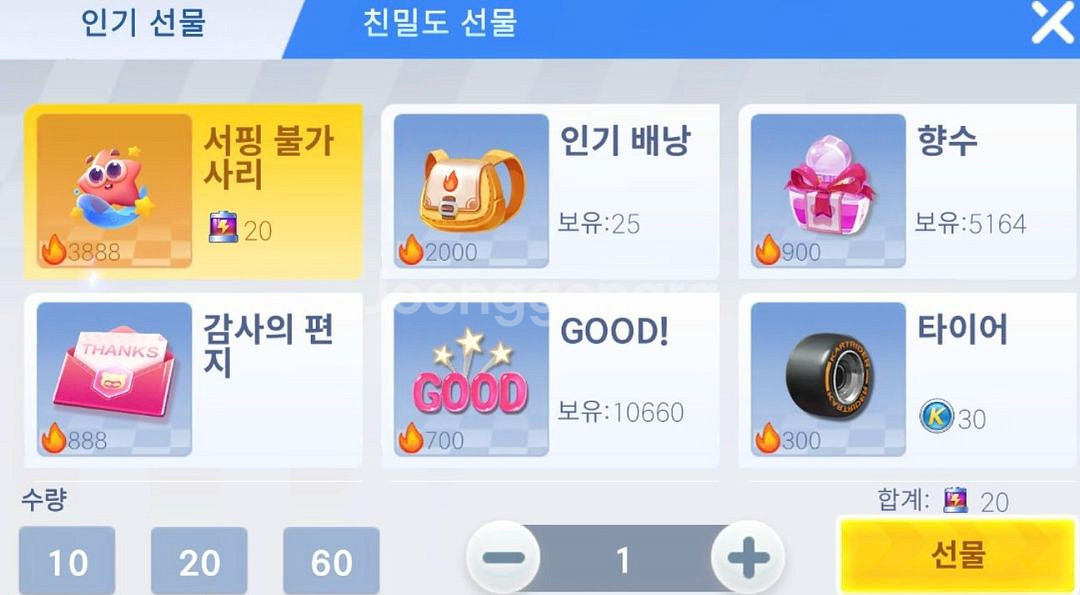The height and width of the screenshot is (595, 1080).
Task: Open the 친밀도 선물 tab
Action: coord(439,22)
